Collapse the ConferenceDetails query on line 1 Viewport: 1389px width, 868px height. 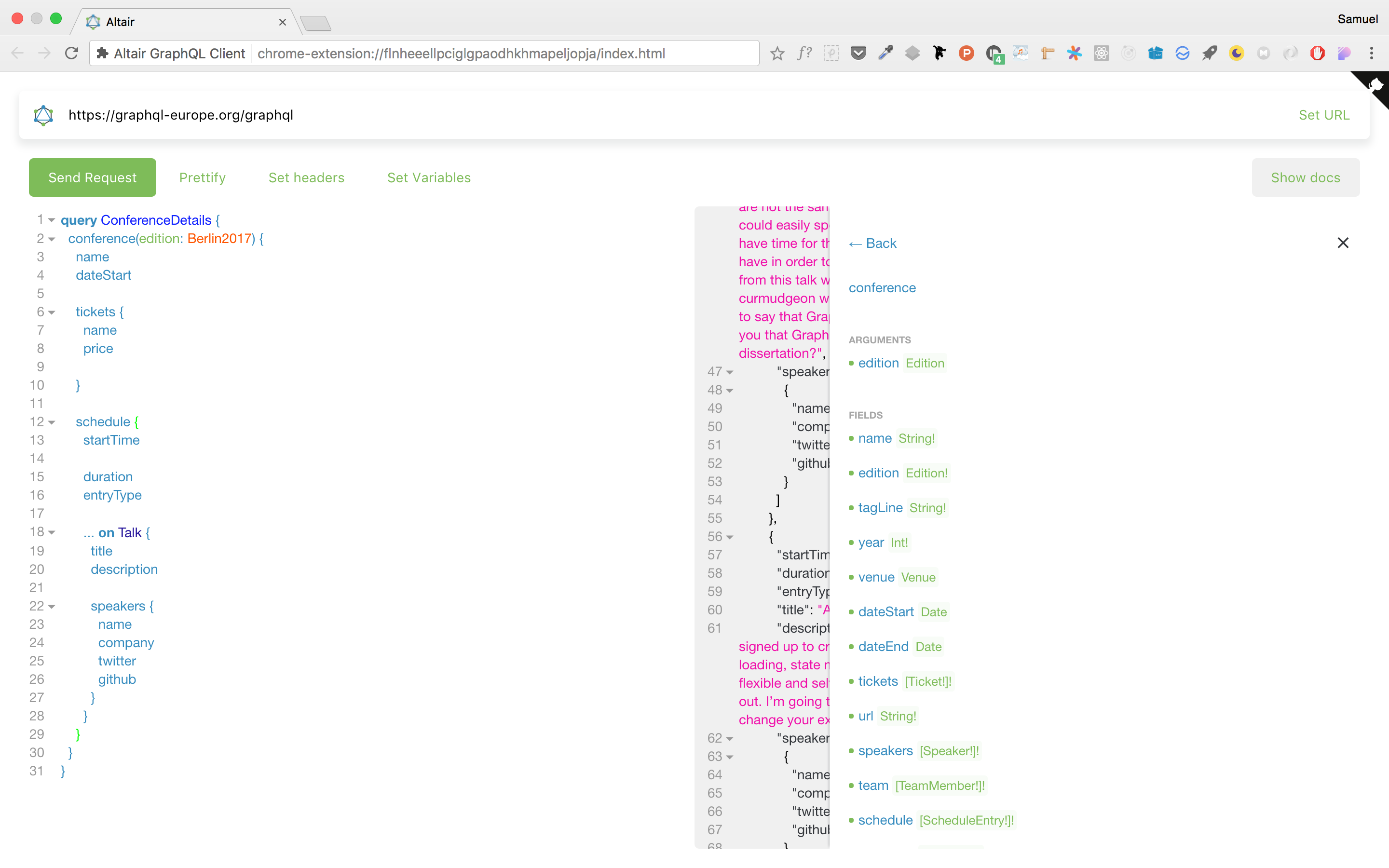coord(51,220)
